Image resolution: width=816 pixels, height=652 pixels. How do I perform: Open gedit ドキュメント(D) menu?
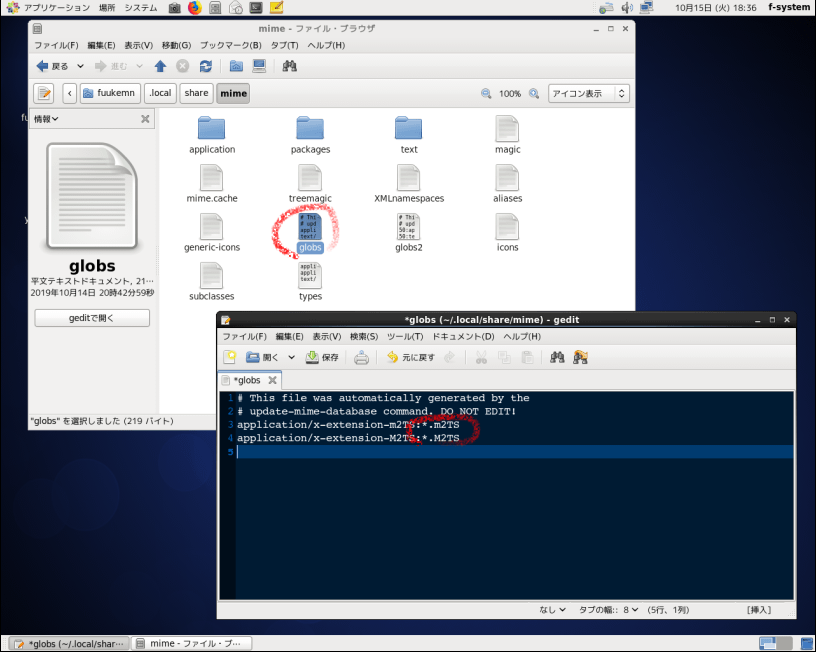coord(463,337)
